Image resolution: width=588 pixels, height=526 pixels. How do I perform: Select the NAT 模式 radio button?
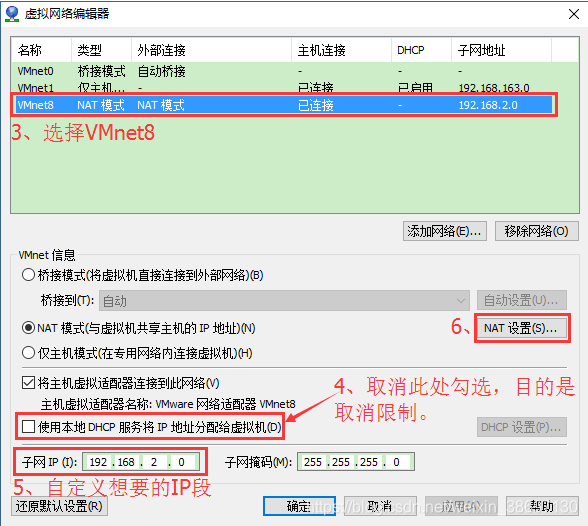click(28, 328)
